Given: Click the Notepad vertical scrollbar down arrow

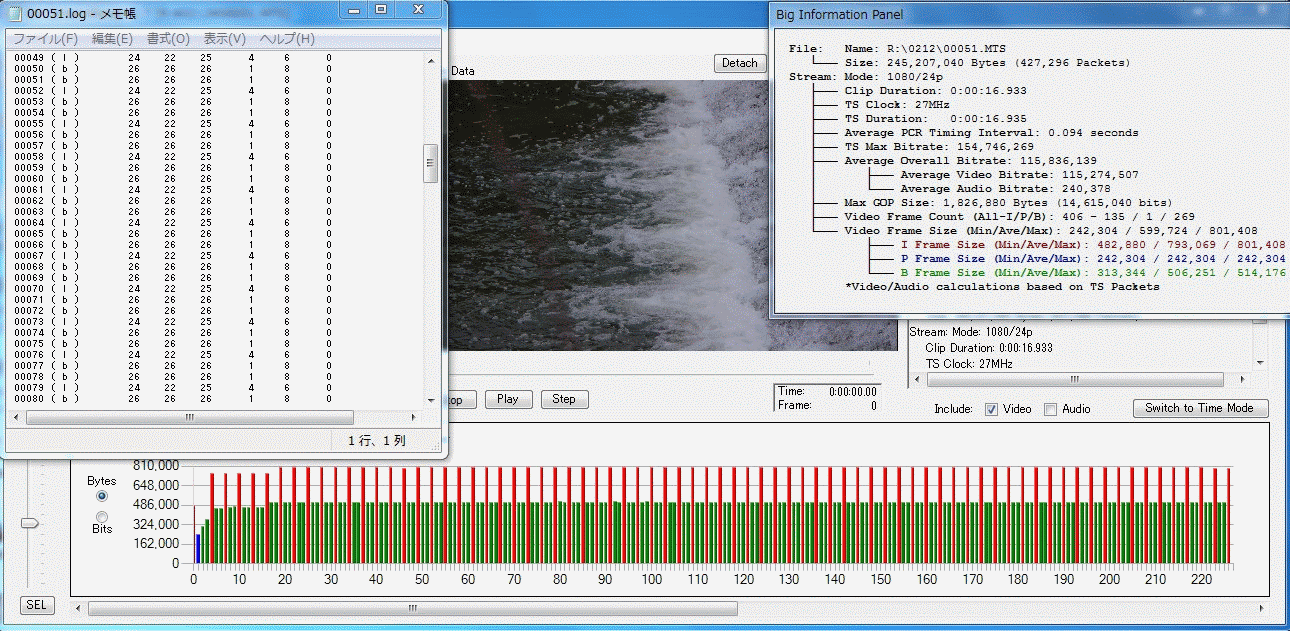Looking at the screenshot, I should 431,401.
